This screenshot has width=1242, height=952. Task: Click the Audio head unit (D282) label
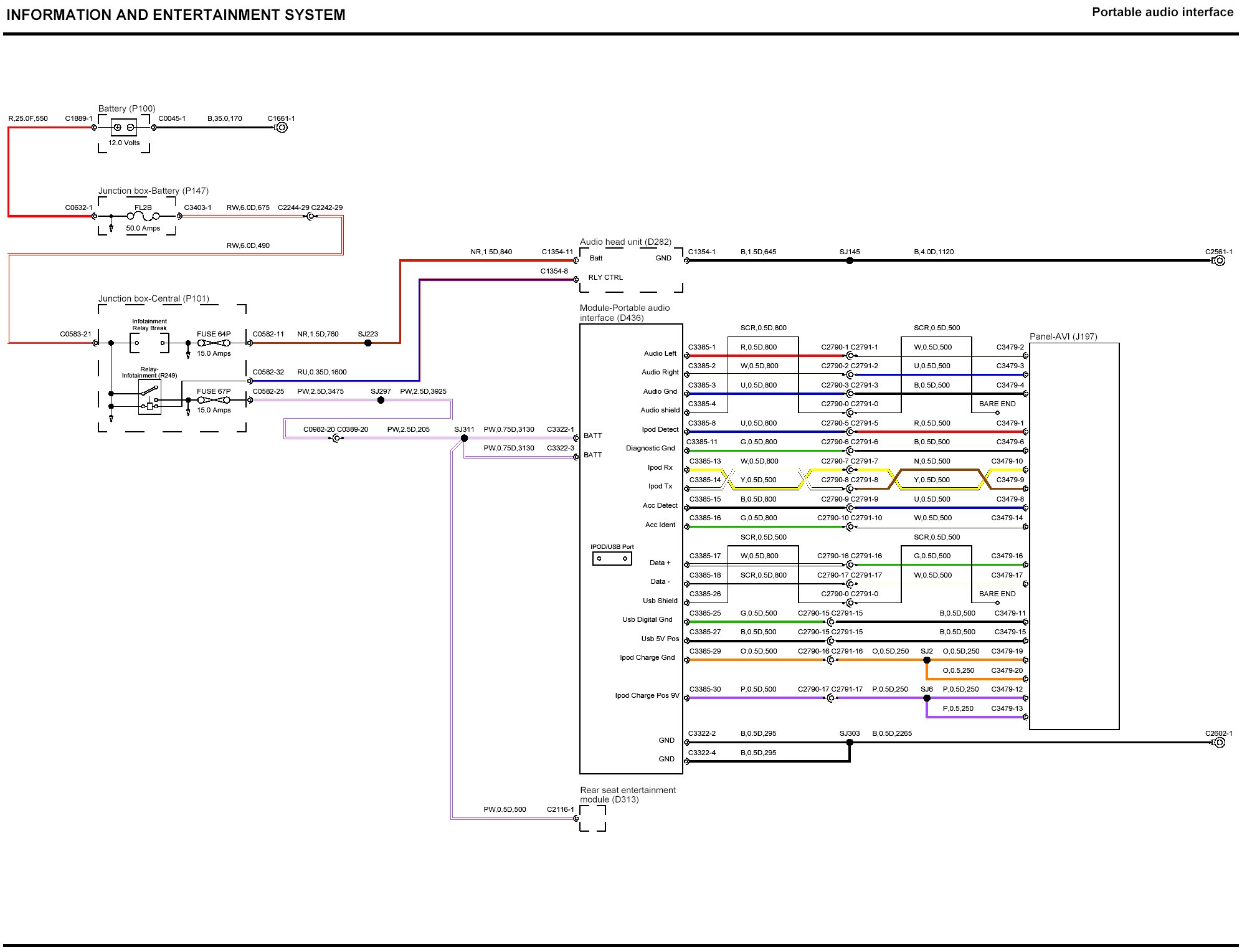(625, 242)
